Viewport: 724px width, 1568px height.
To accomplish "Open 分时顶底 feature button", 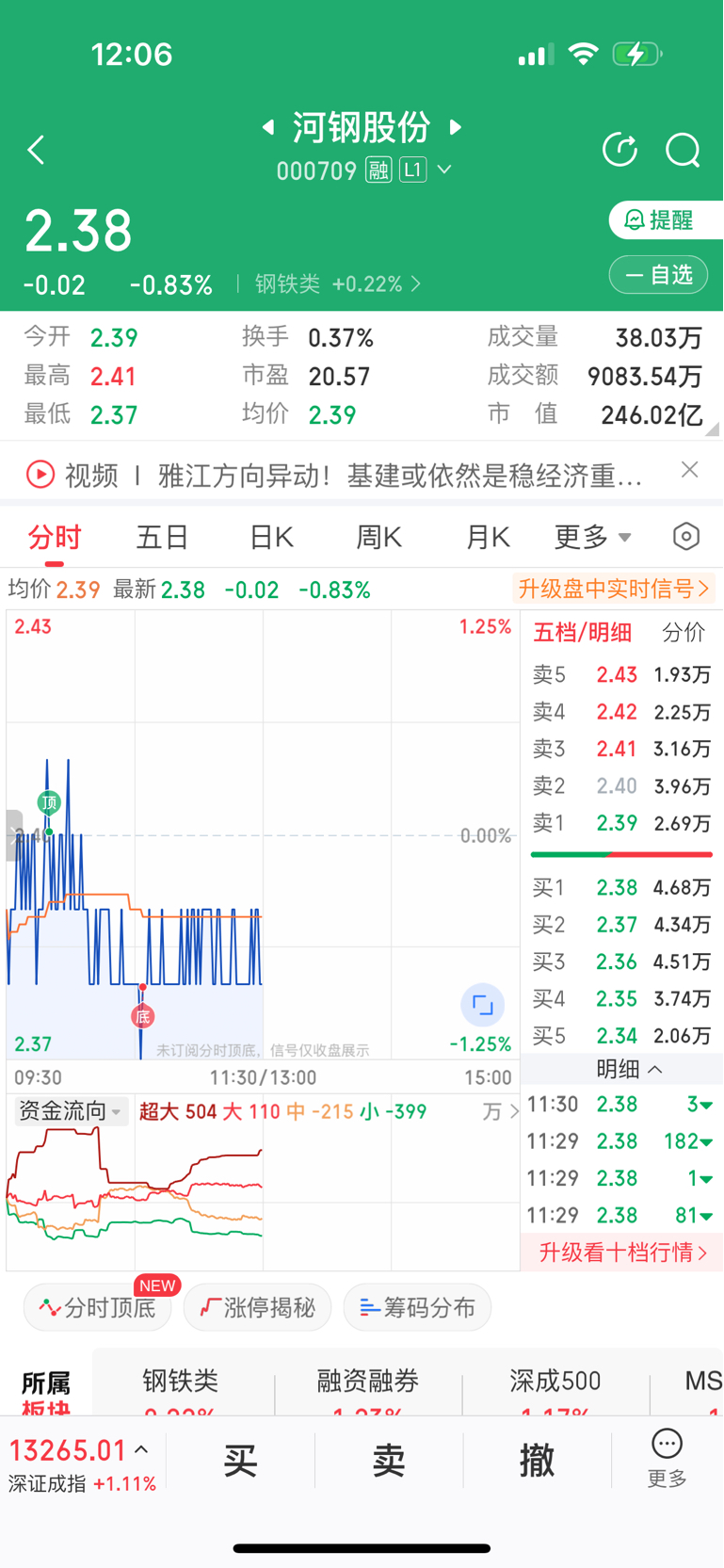I will click(x=98, y=1307).
